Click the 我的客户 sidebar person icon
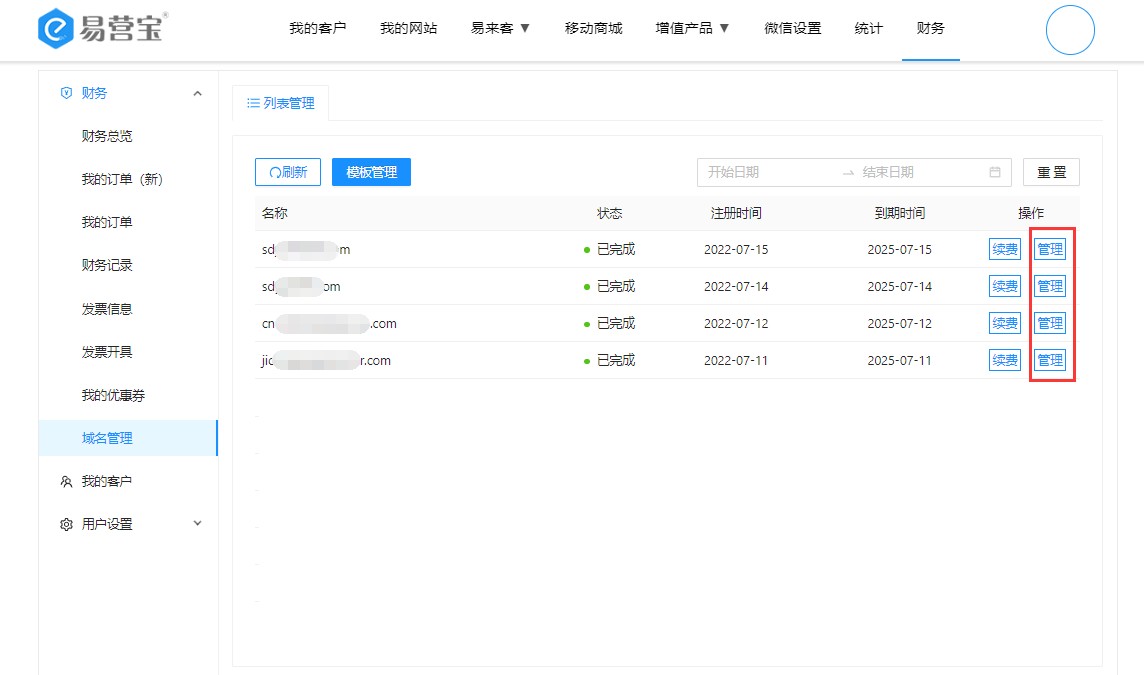The image size is (1144, 675). [x=66, y=481]
